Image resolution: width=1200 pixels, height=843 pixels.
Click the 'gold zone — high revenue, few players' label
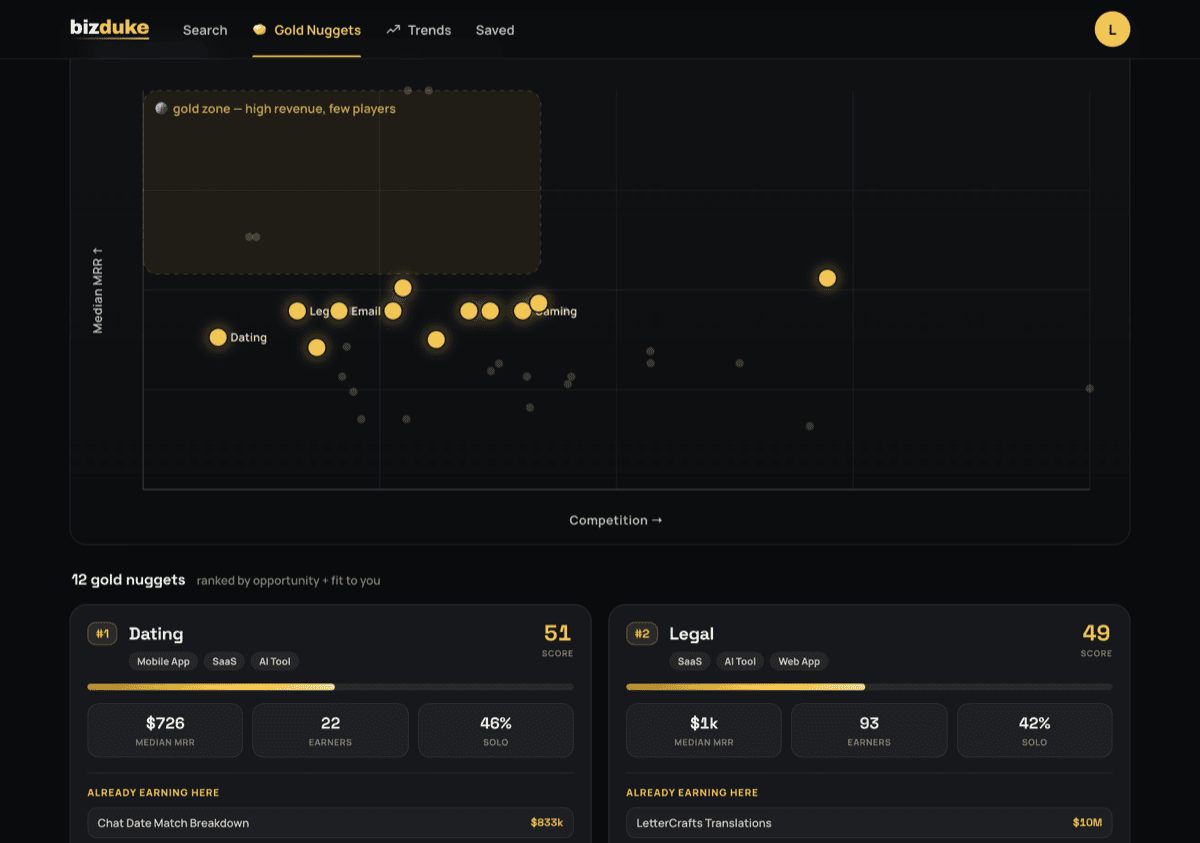(x=284, y=108)
